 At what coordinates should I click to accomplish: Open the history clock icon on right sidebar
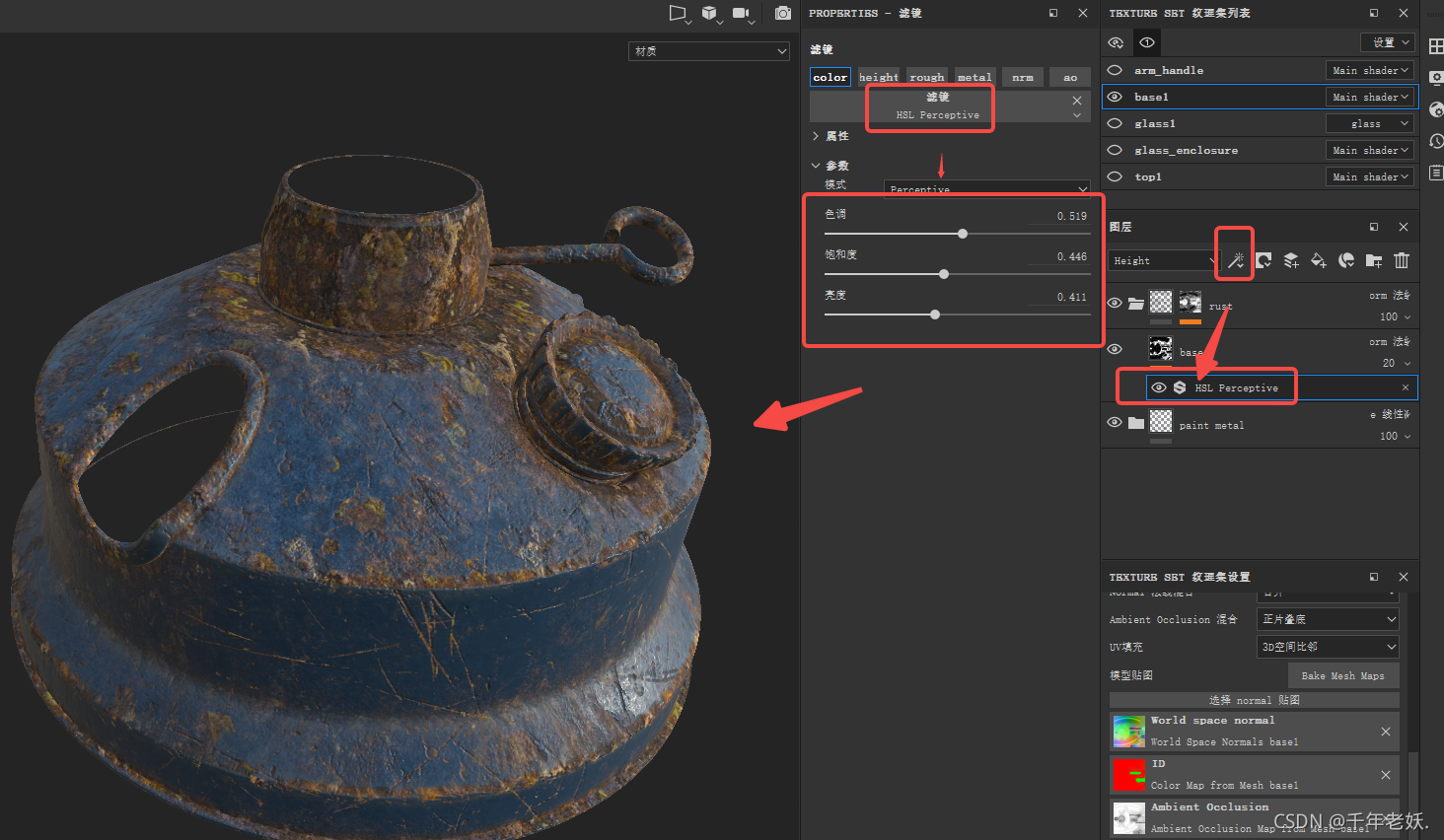tap(1436, 141)
